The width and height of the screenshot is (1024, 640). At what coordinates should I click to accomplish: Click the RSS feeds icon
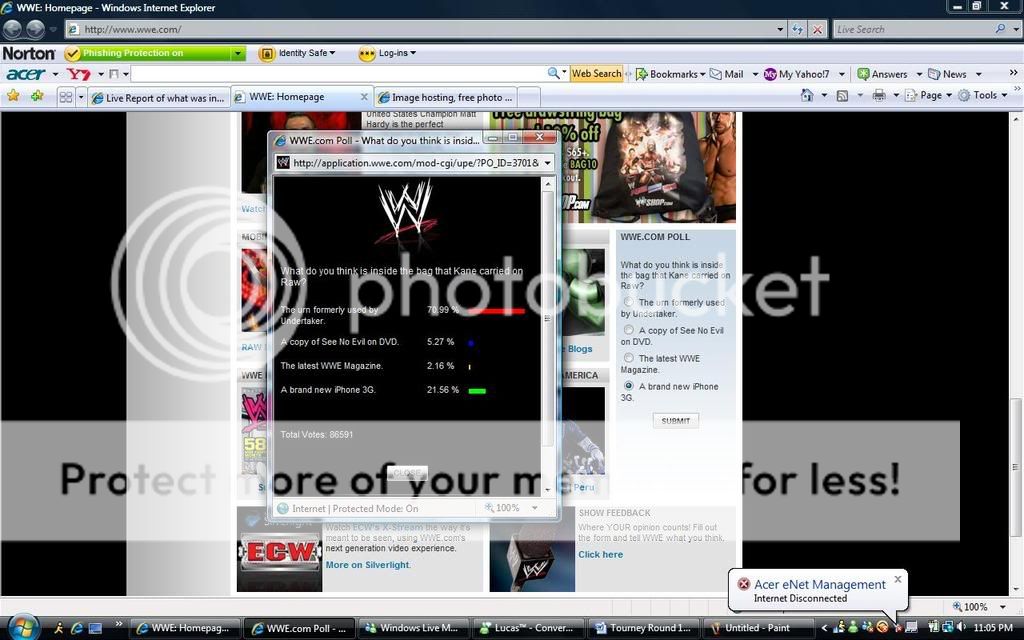(x=842, y=96)
